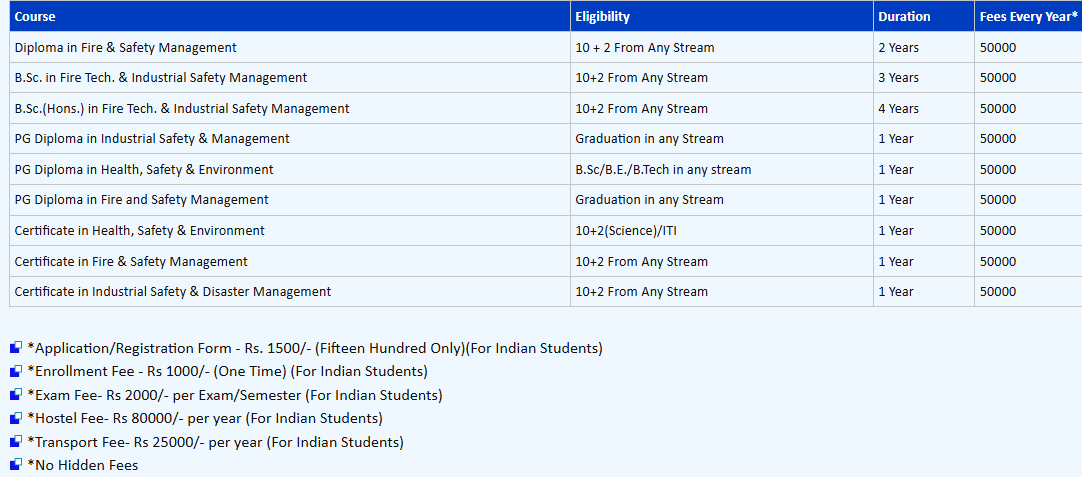Image resolution: width=1082 pixels, height=477 pixels.
Task: Click the Eligibility column header
Action: (602, 16)
